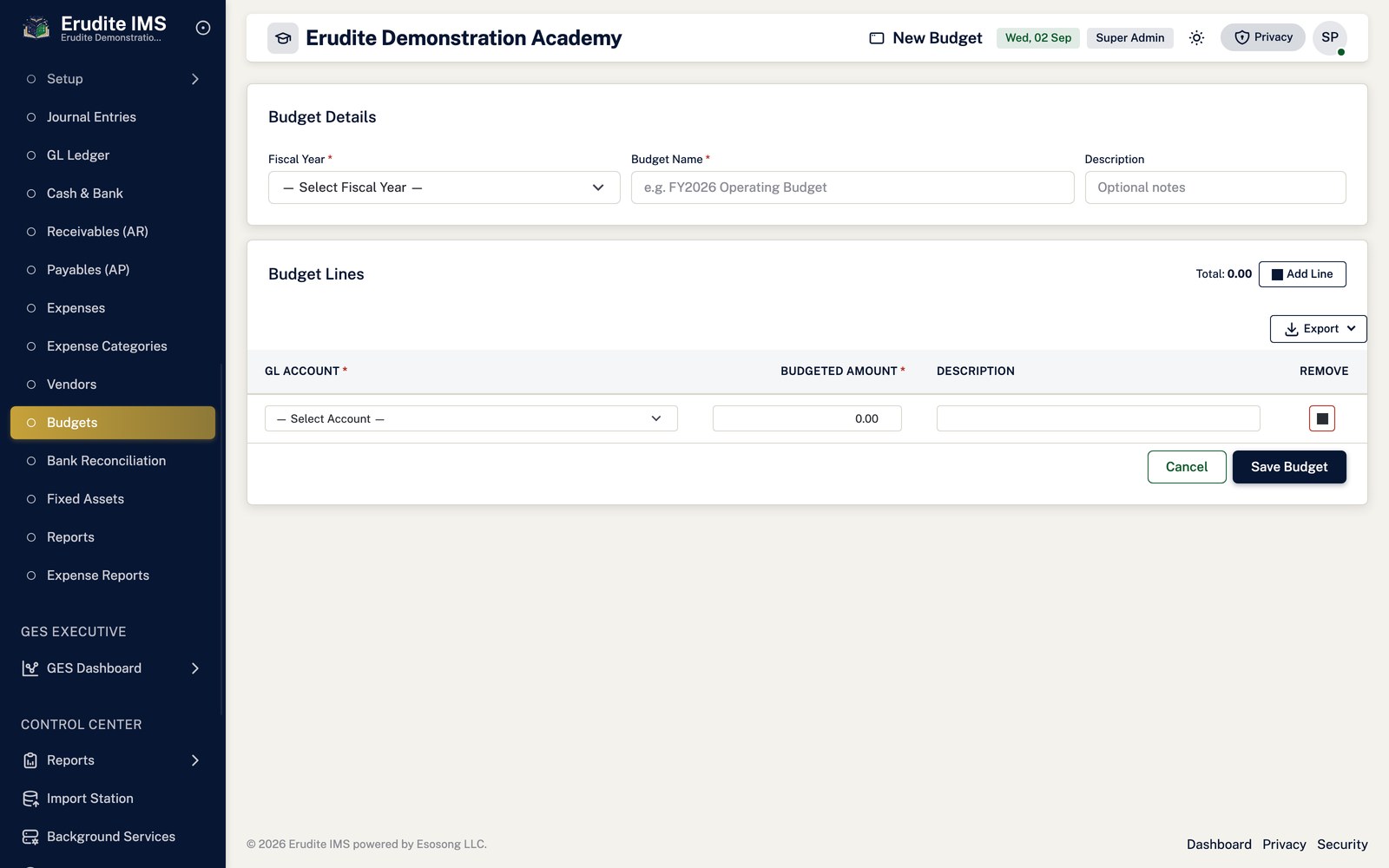Image resolution: width=1389 pixels, height=868 pixels.
Task: Open Vendors in sidebar
Action: [113, 385]
